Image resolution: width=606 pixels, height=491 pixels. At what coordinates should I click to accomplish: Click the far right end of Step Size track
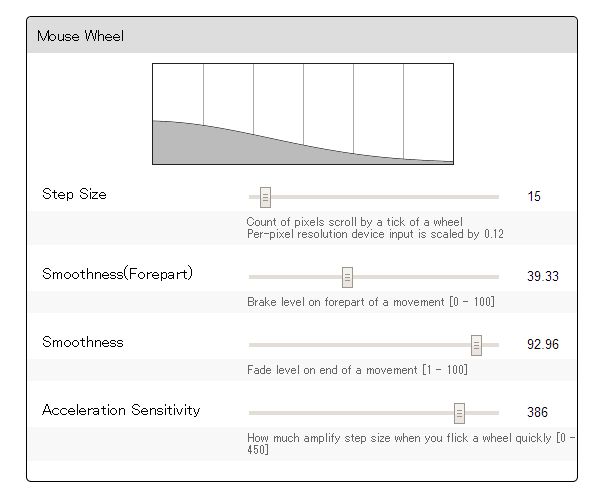[x=496, y=197]
